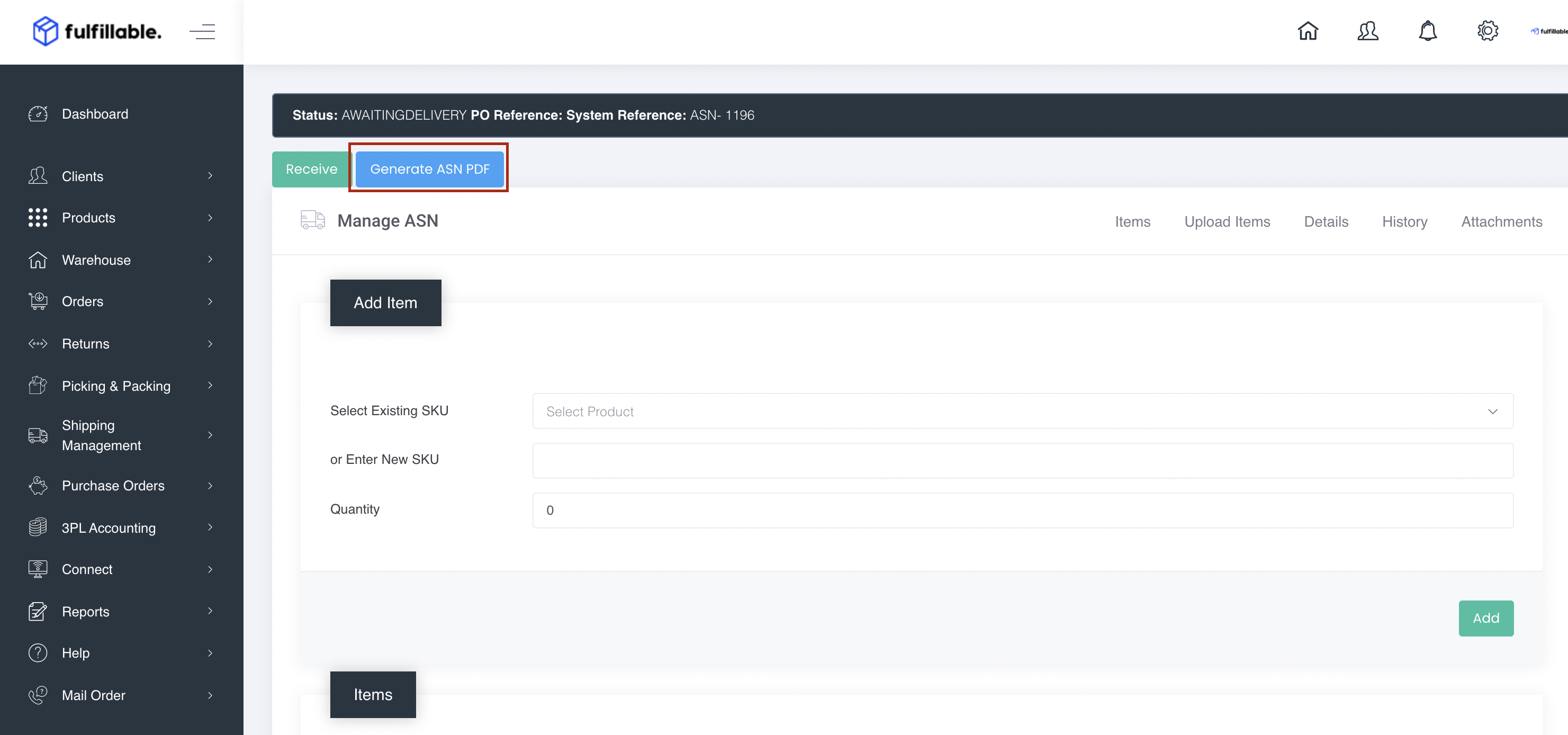This screenshot has width=1568, height=735.
Task: Expand the Picking & Packing chevron
Action: tap(210, 386)
